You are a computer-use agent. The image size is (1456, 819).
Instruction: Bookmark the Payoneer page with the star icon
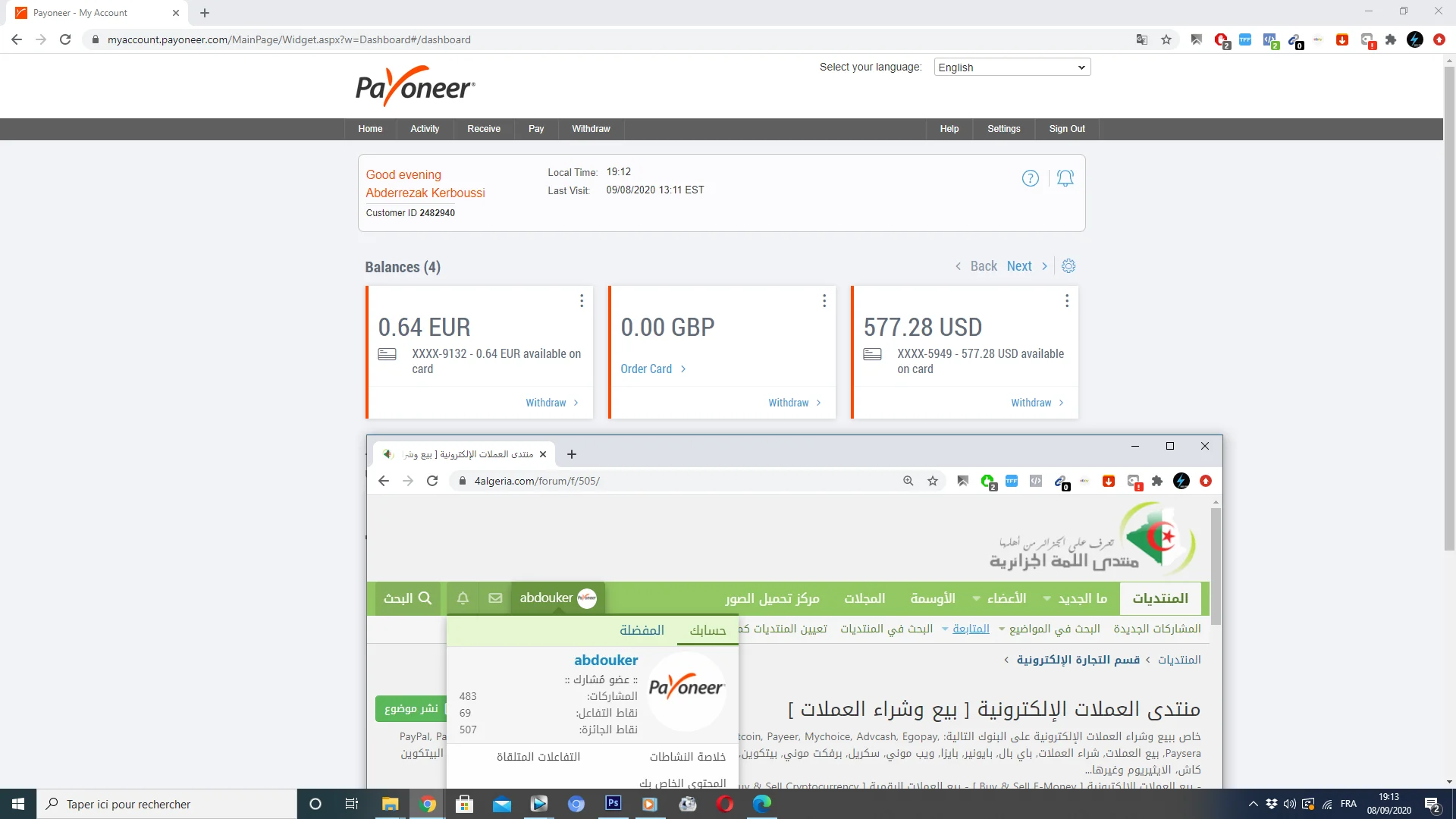[x=1166, y=39]
